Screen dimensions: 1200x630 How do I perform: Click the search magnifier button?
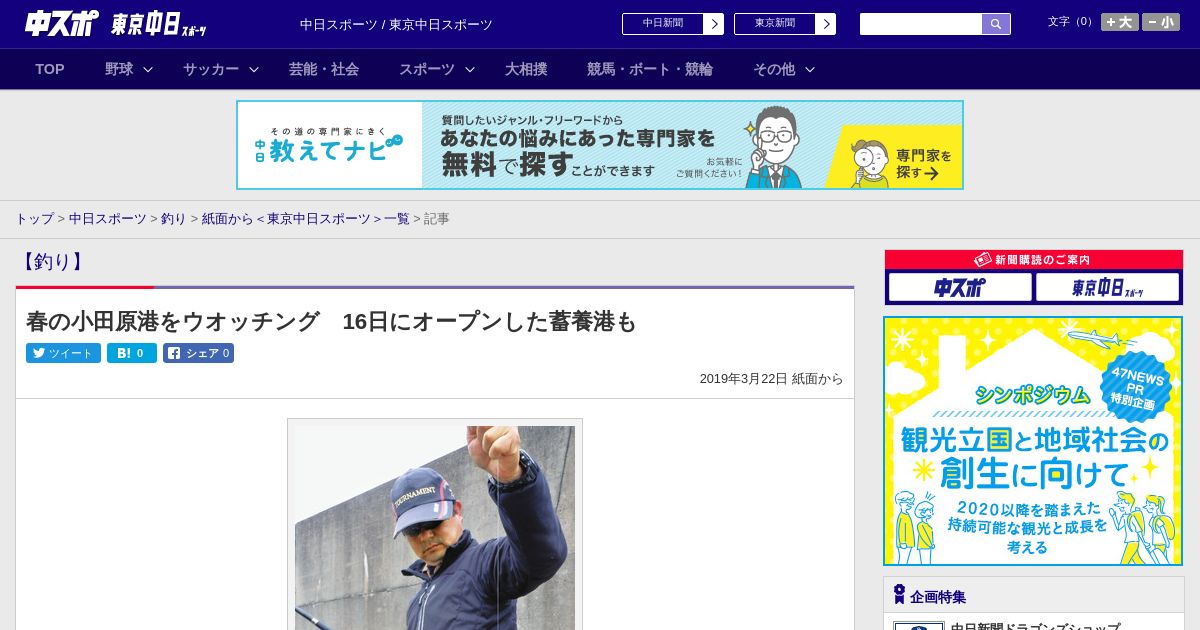pos(996,24)
